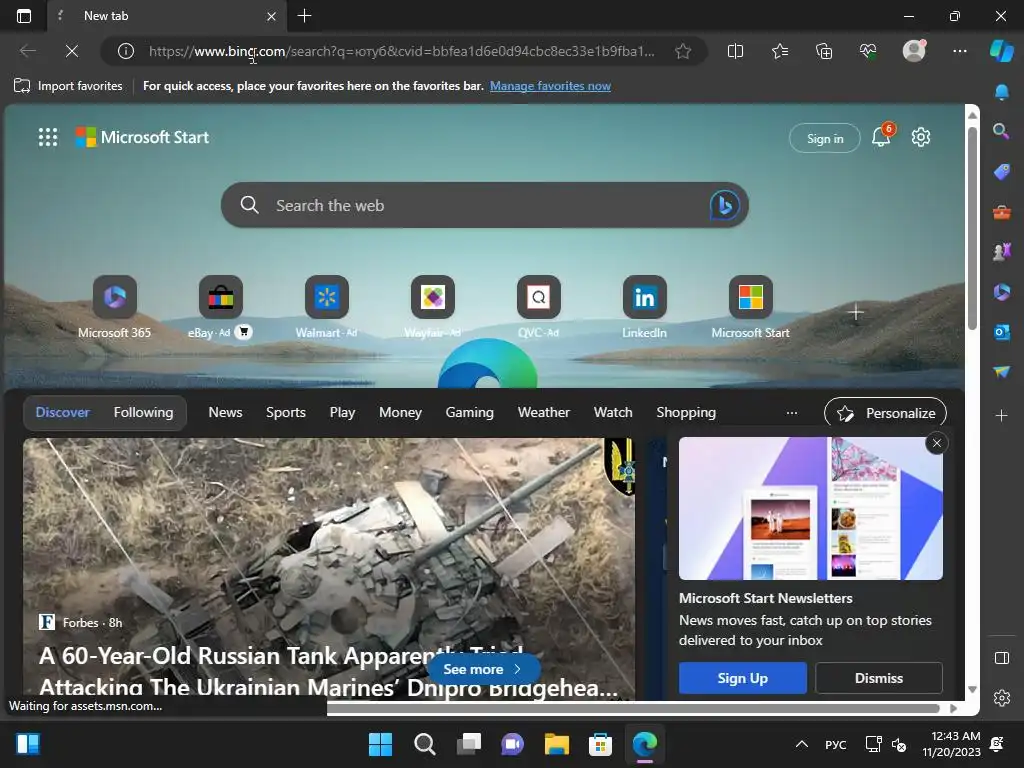This screenshot has width=1024, height=768.
Task: Open new tab with plus button
Action: click(304, 16)
